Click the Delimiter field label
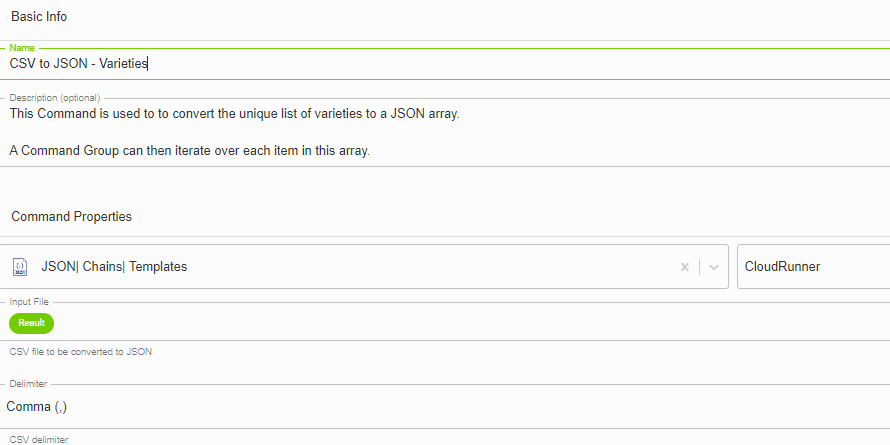This screenshot has width=890, height=445. tap(28, 384)
